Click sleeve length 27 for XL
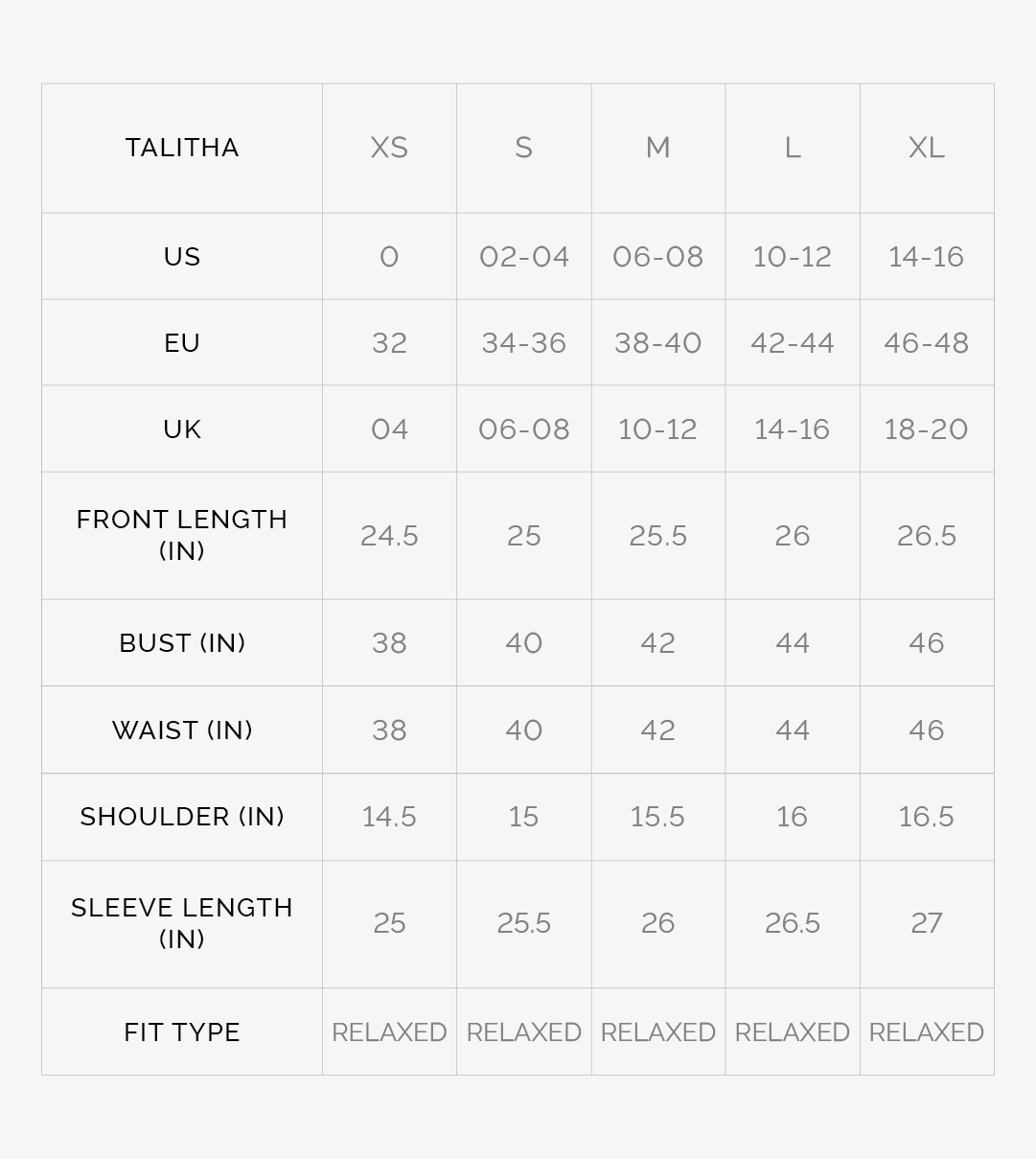1036x1159 pixels. pos(926,923)
